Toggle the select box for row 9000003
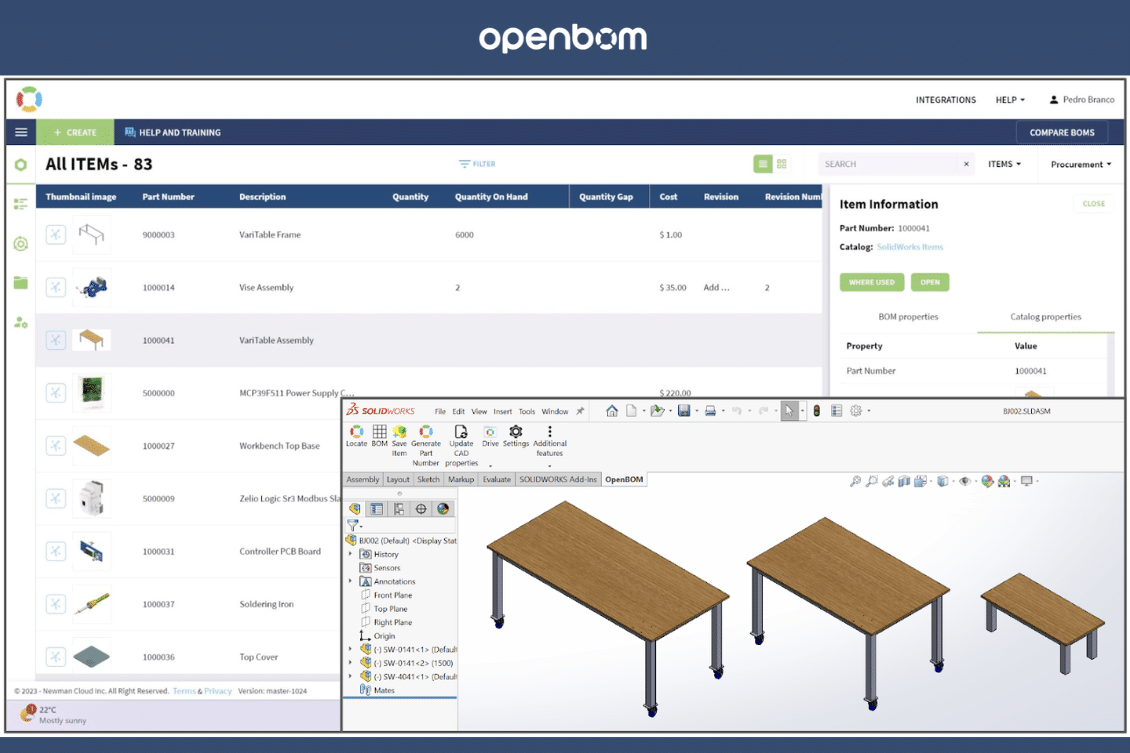The image size is (1130, 753). (x=55, y=234)
